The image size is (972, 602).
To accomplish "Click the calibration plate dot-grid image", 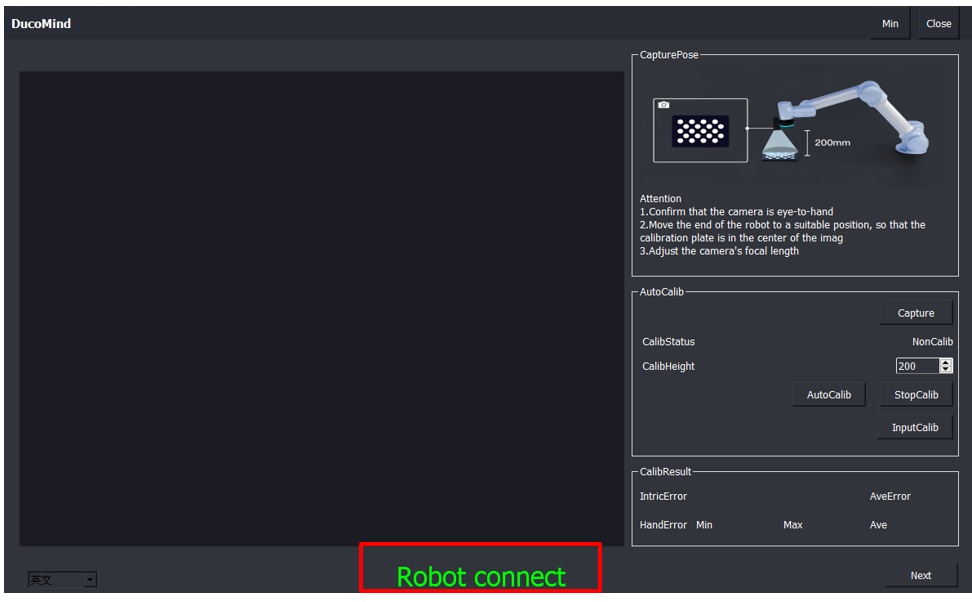I will pos(700,131).
